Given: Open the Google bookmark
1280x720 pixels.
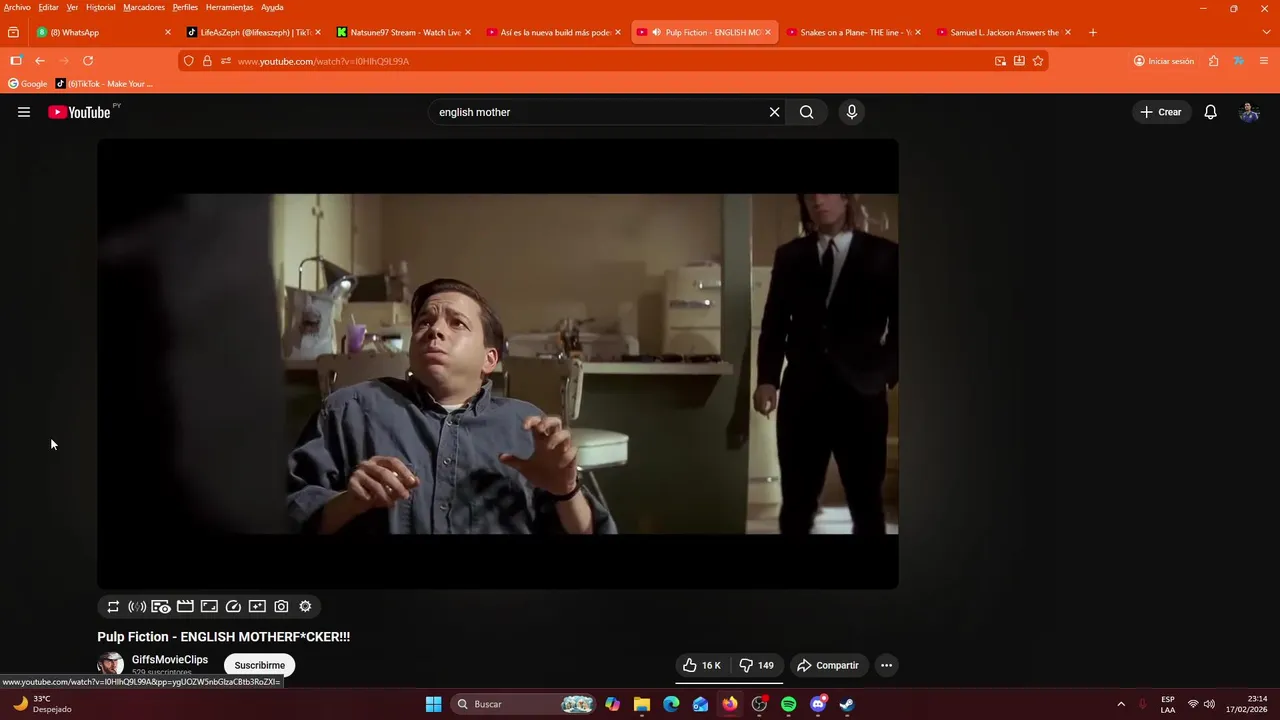Looking at the screenshot, I should tap(27, 84).
